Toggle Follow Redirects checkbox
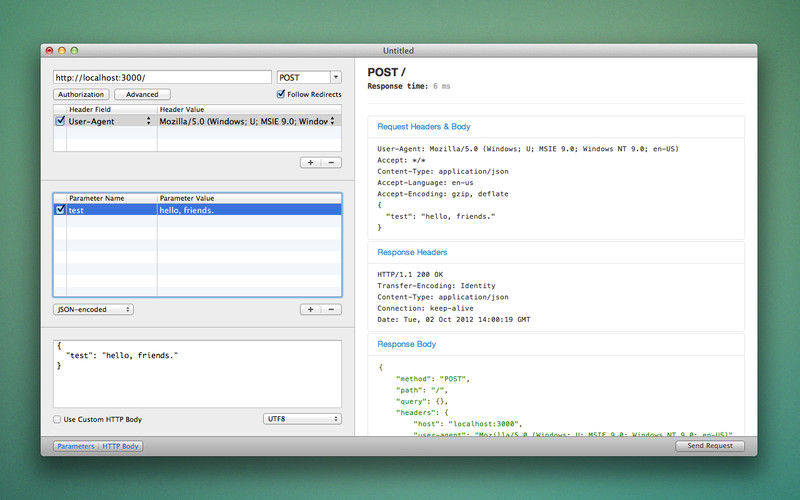This screenshot has height=500, width=800. [281, 94]
